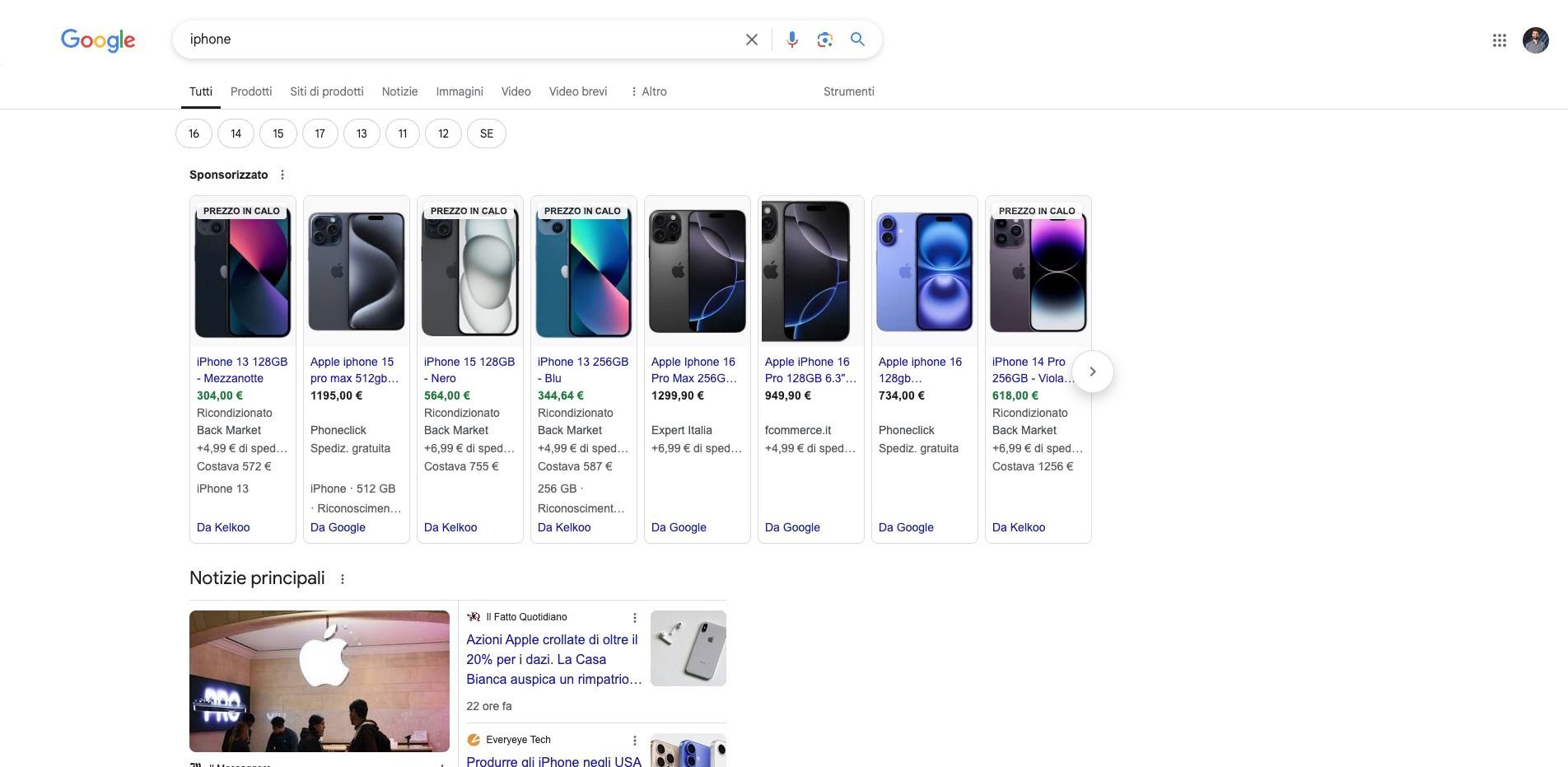Open the iPhone 13 128GB Mezzanotte listing
This screenshot has width=1568, height=767.
[x=242, y=370]
